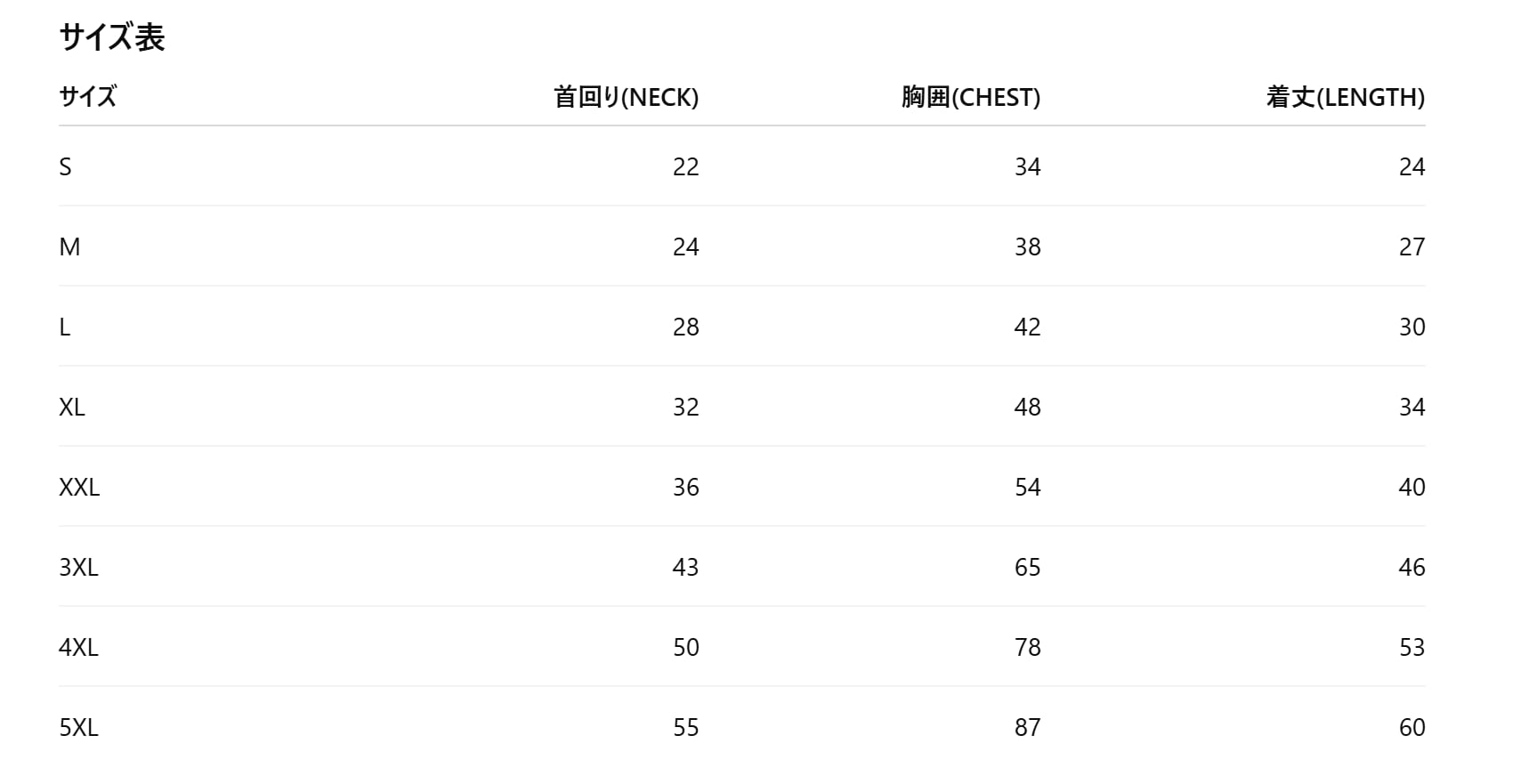The image size is (1513, 784).
Task: Select the S size row label
Action: pos(65,166)
